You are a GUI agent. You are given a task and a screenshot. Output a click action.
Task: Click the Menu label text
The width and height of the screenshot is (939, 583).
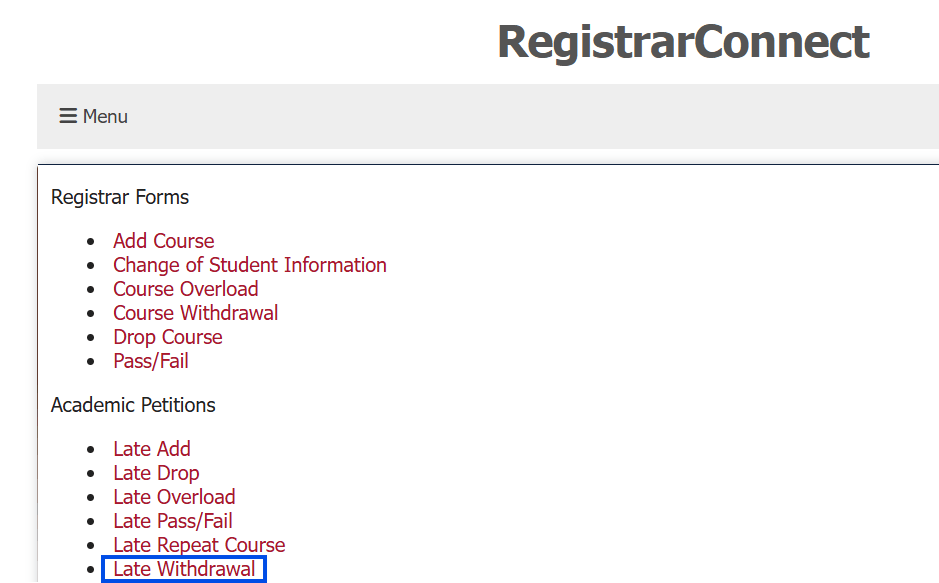(x=105, y=116)
